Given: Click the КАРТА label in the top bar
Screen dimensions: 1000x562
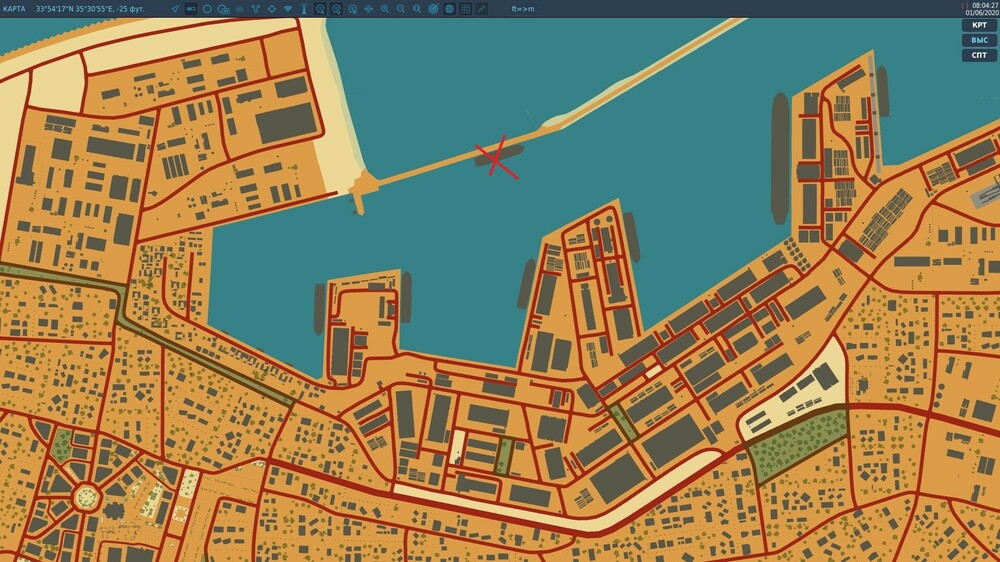Looking at the screenshot, I should pyautogui.click(x=14, y=9).
